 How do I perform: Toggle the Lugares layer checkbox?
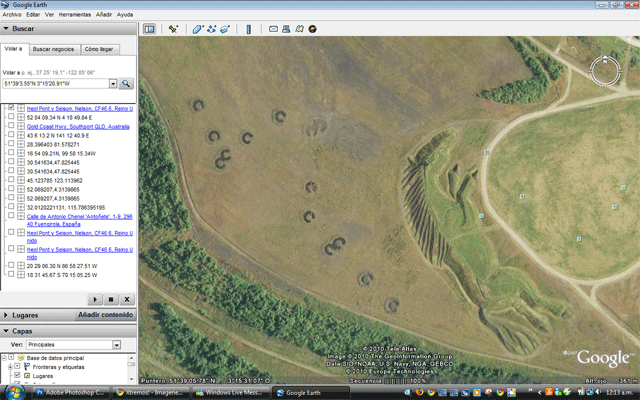[x=17, y=375]
